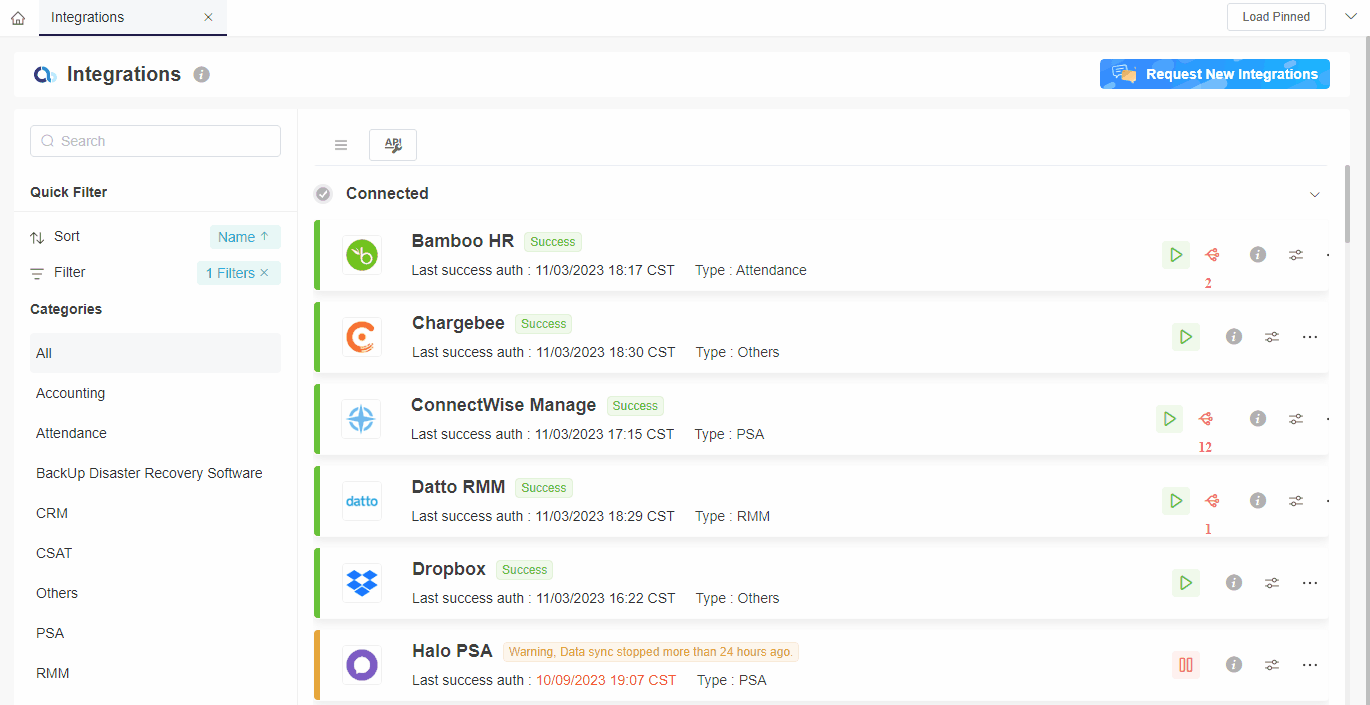Expand the top-right dropdown chevron
The image size is (1370, 705).
(1351, 17)
